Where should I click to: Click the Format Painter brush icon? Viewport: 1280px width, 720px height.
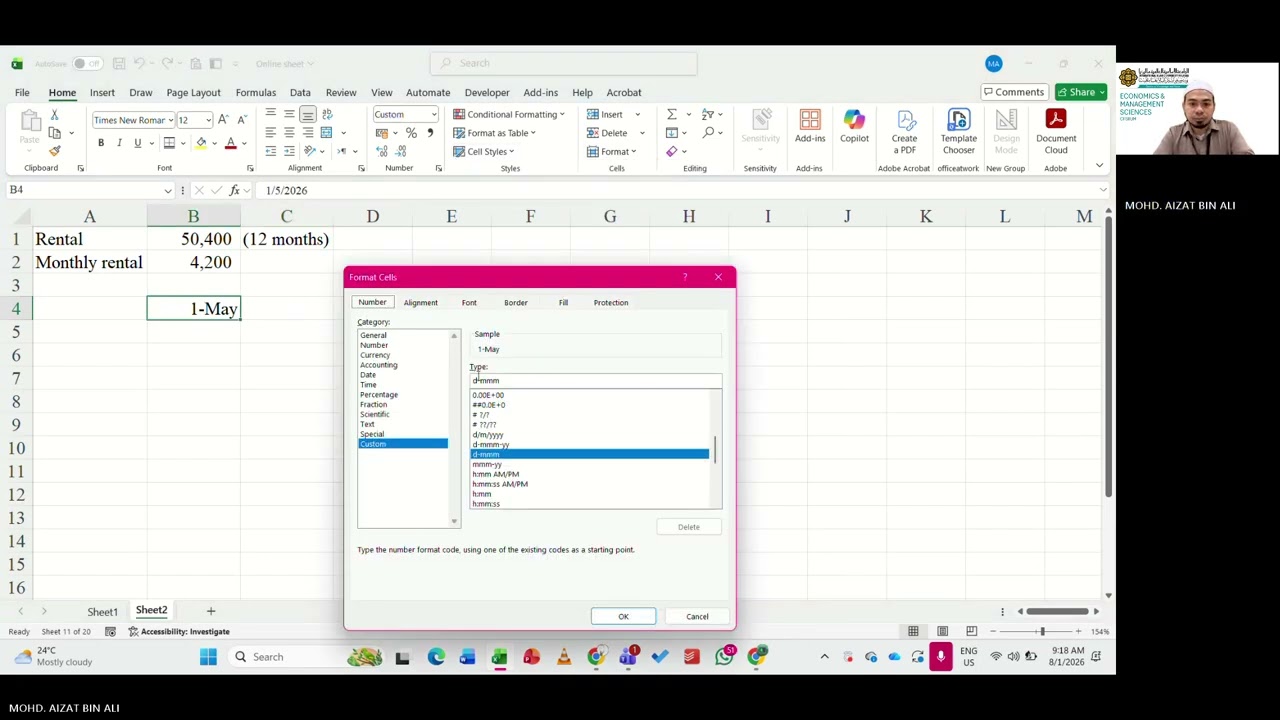(x=54, y=151)
